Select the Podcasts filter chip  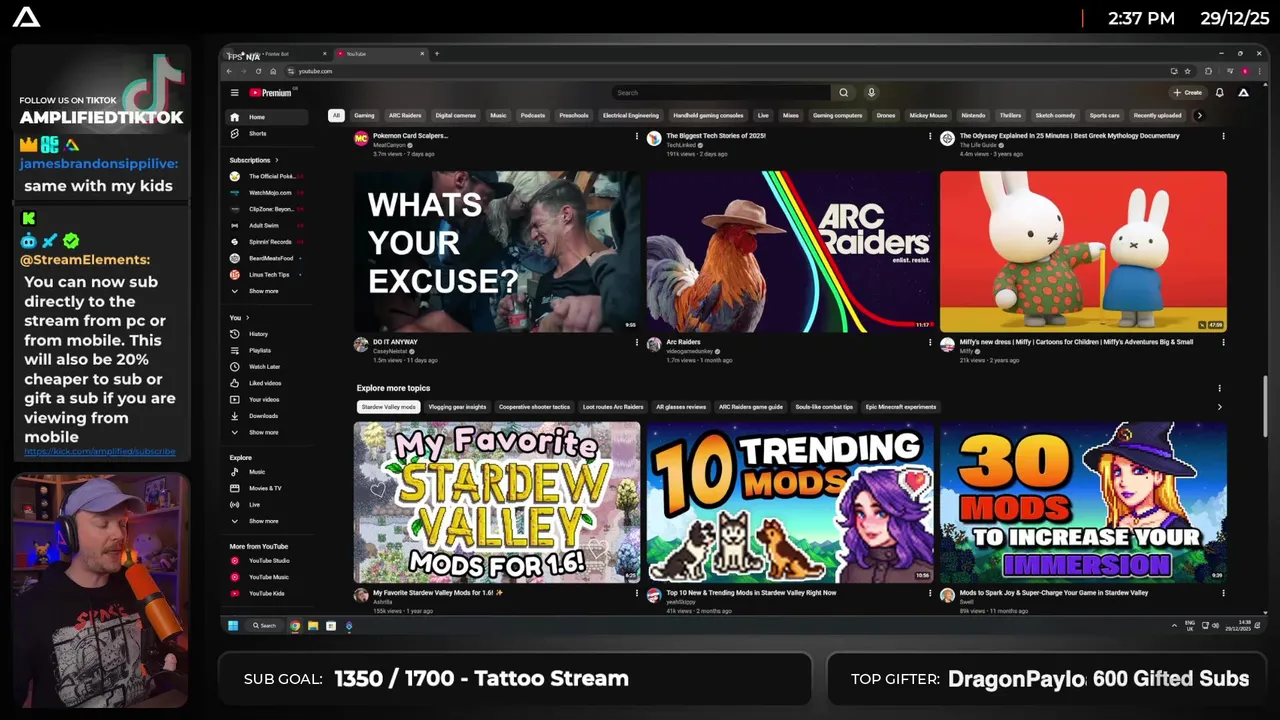click(x=533, y=115)
